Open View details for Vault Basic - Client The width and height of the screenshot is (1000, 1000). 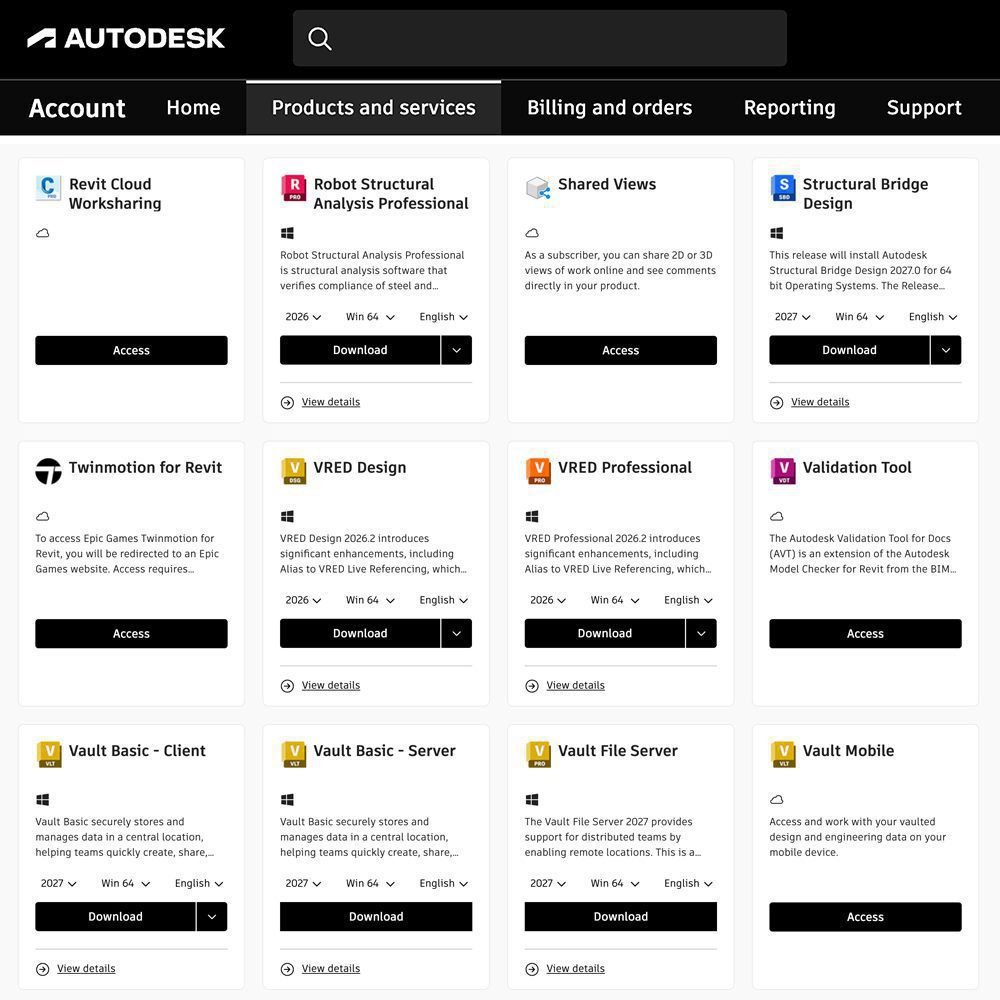coord(86,968)
